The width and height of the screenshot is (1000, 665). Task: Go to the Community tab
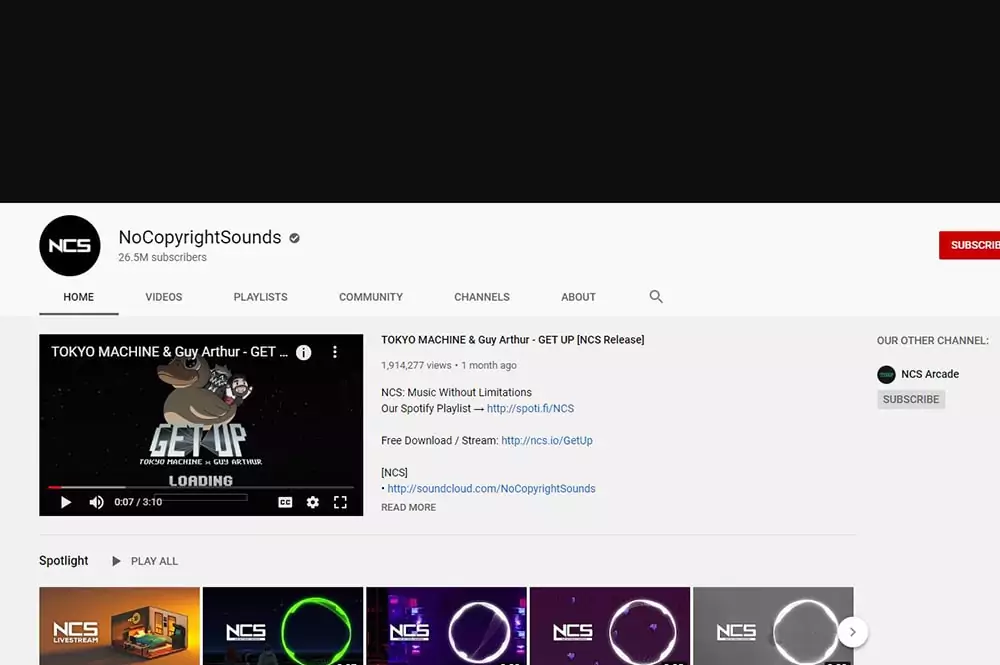point(371,297)
